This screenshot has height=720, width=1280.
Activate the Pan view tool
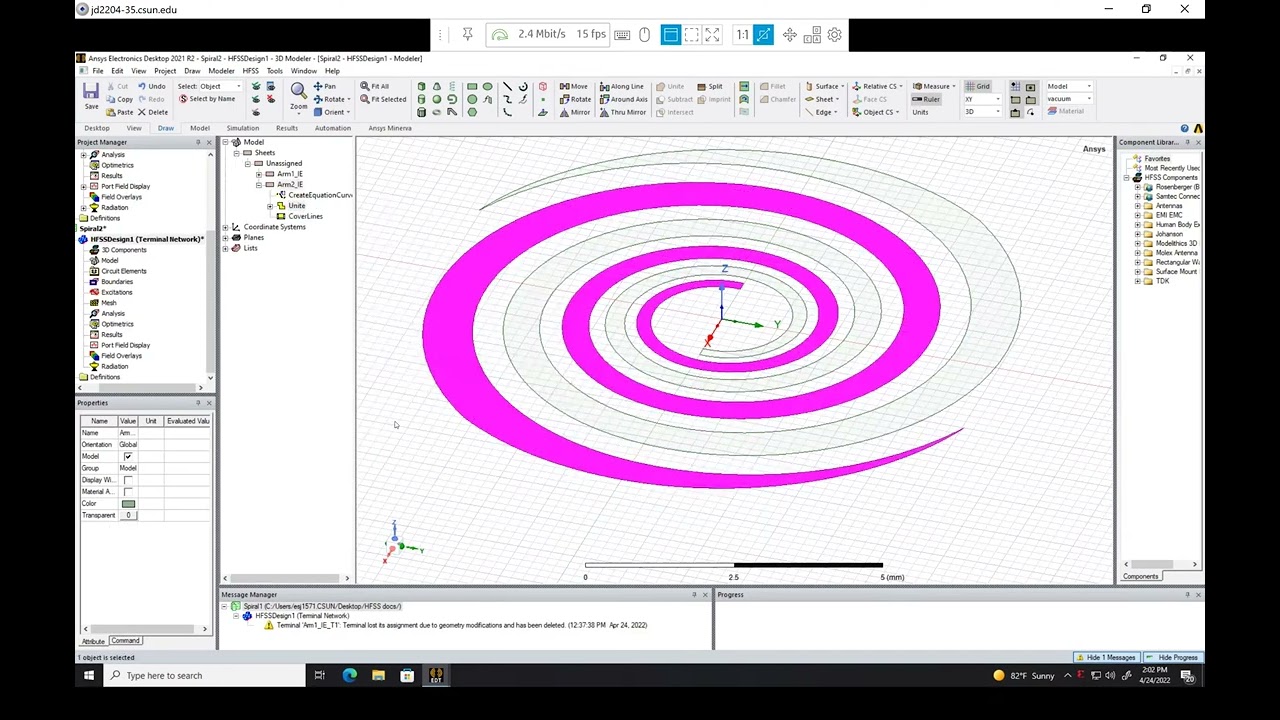coord(324,86)
